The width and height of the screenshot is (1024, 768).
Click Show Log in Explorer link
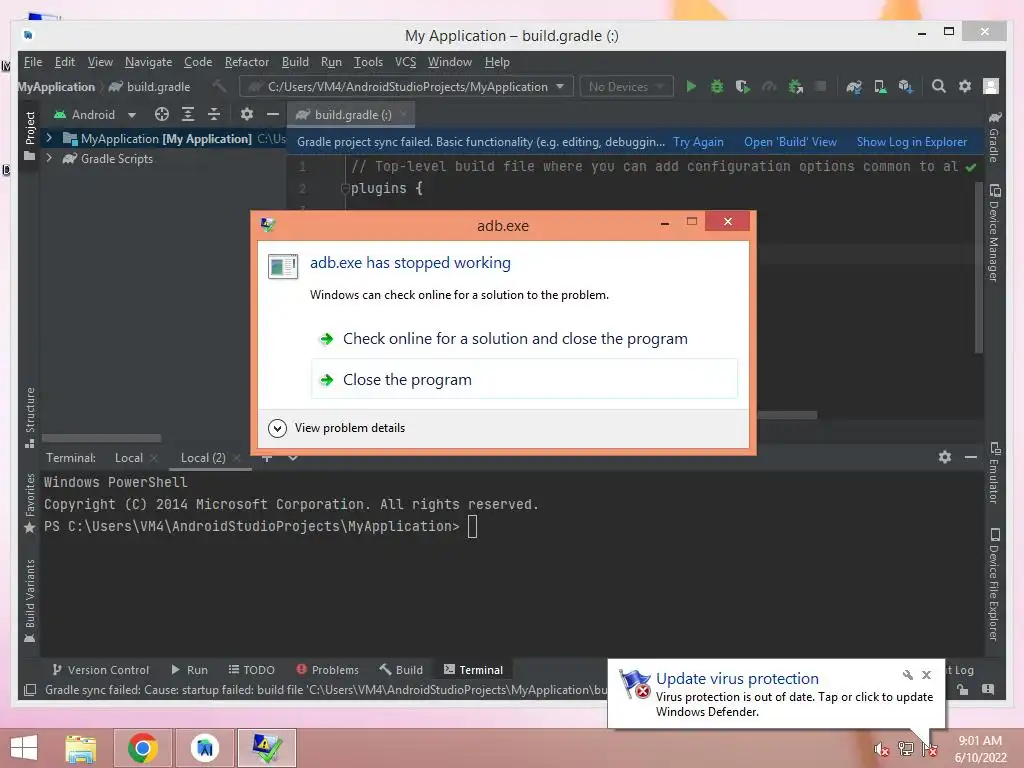[912, 142]
